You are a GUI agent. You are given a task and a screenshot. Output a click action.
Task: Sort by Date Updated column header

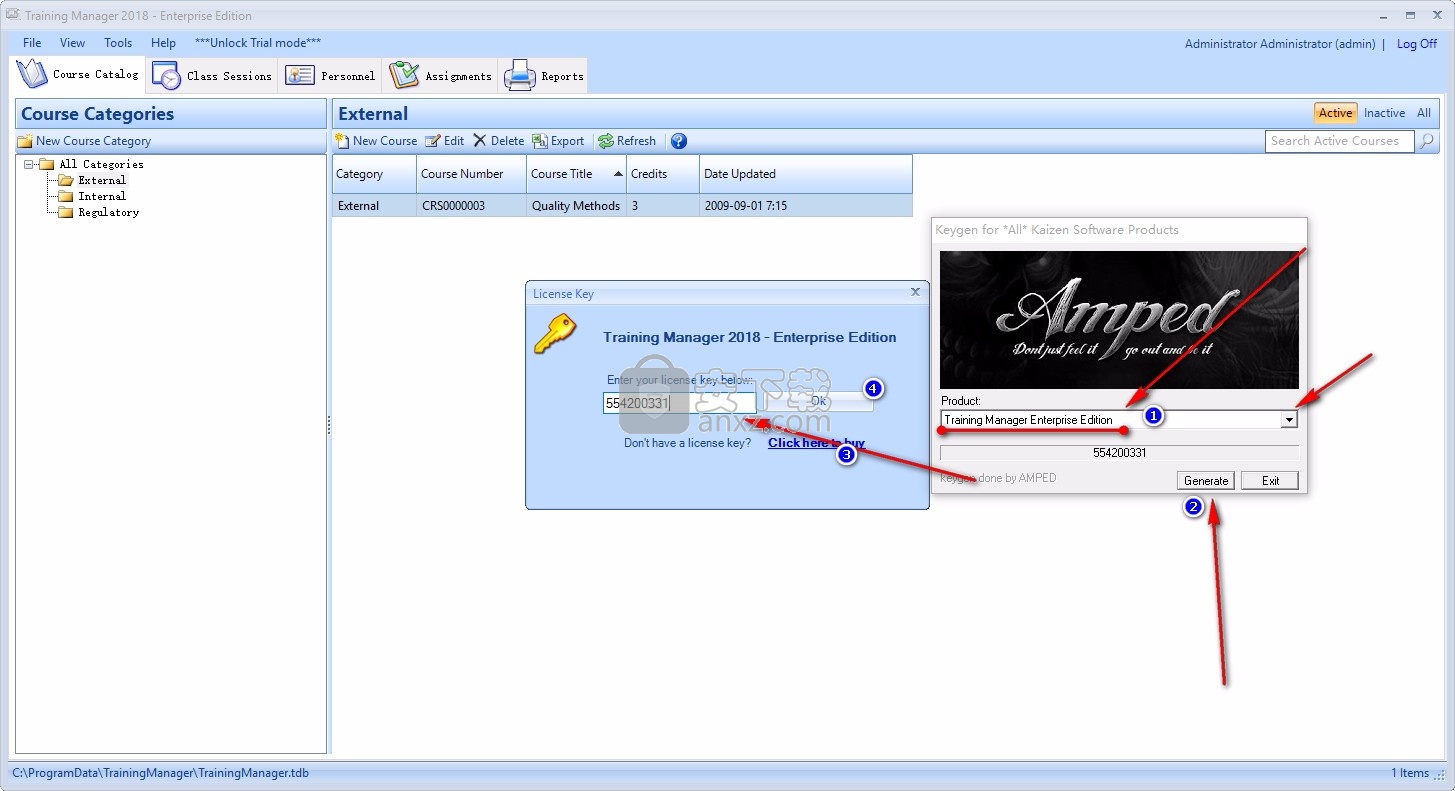(x=806, y=174)
